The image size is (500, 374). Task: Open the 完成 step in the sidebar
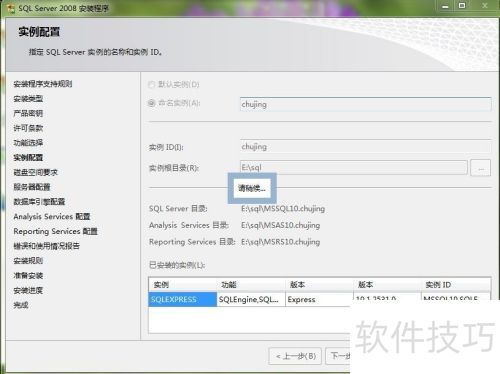(21, 305)
